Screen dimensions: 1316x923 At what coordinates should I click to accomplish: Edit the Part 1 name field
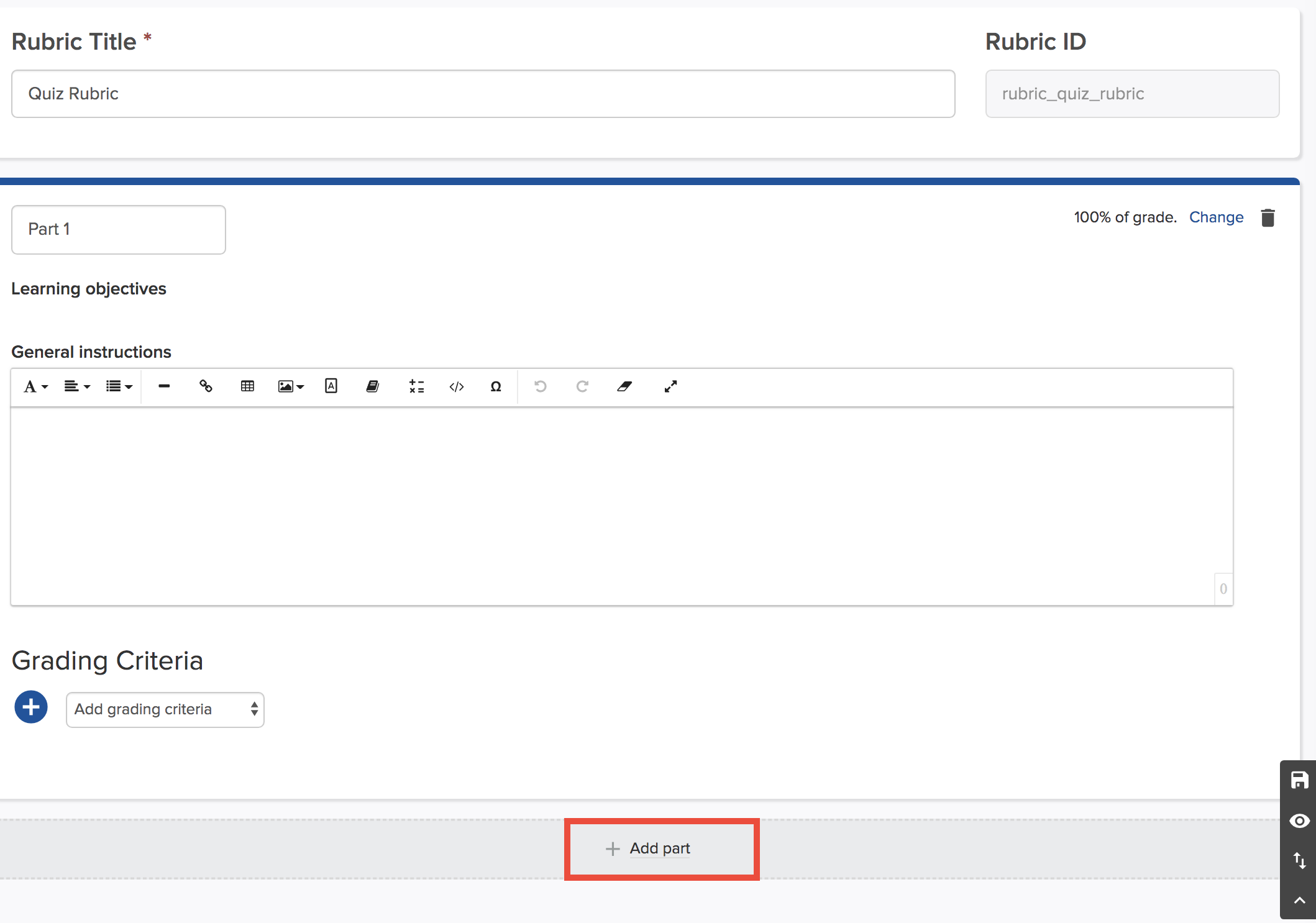118,229
